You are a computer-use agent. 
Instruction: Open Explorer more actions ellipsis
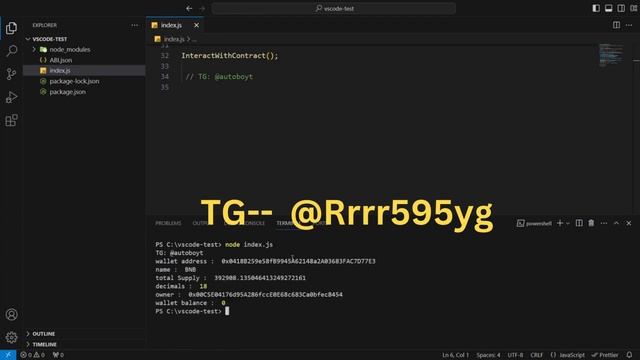pyautogui.click(x=135, y=25)
